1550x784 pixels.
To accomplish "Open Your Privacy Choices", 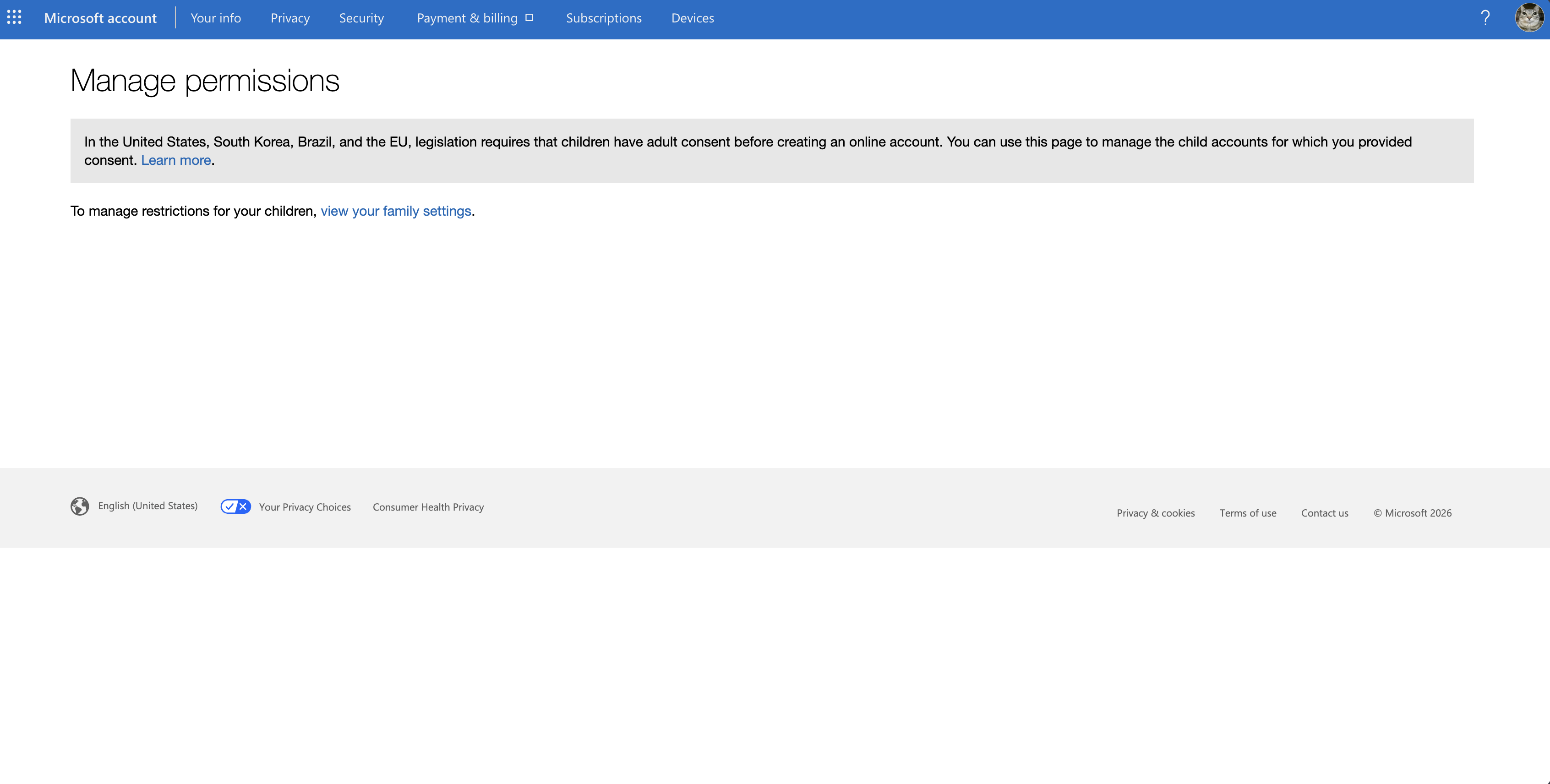I will coord(305,507).
